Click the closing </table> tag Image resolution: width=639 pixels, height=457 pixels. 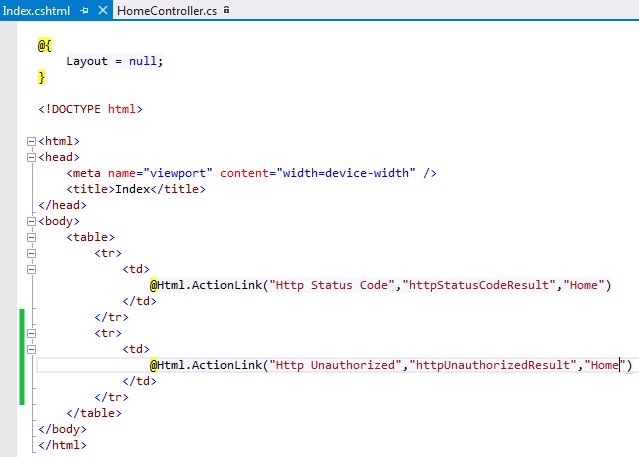pyautogui.click(x=94, y=413)
